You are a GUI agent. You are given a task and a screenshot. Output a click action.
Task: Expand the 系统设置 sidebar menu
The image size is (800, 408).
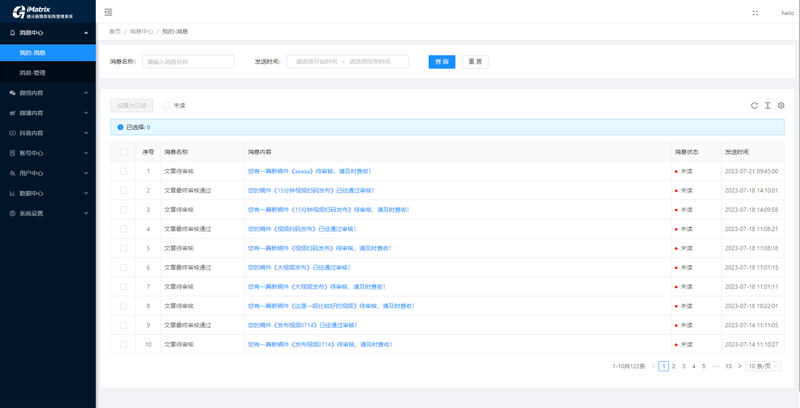(x=47, y=213)
